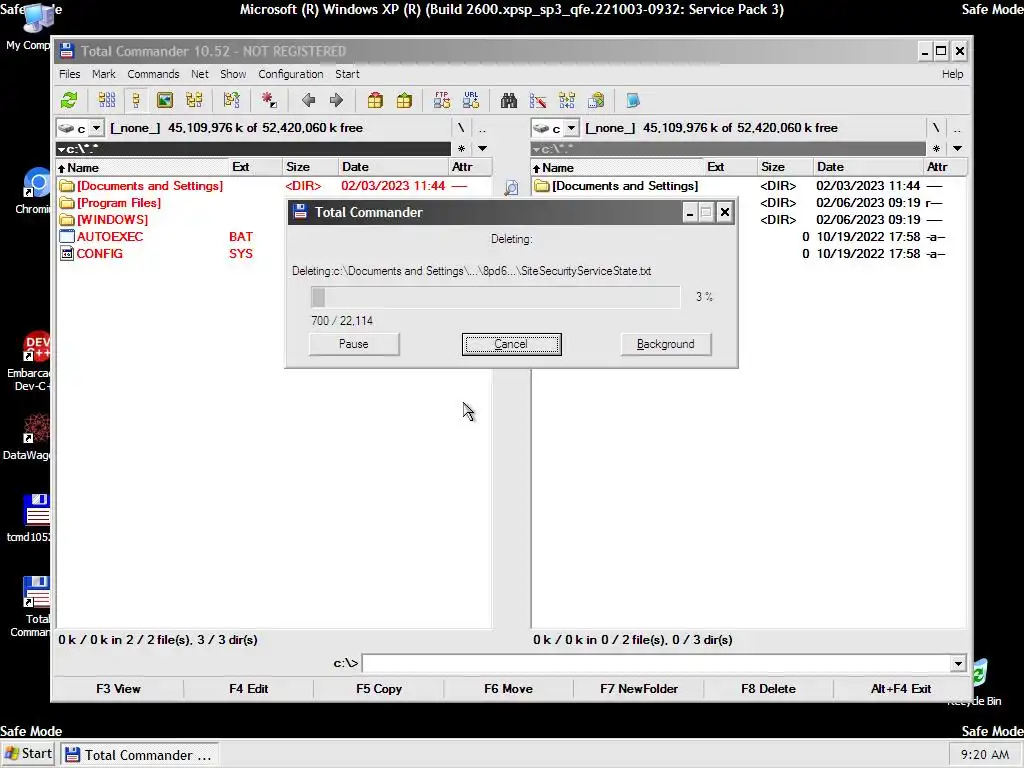Click the Windows Start button
The width and height of the screenshot is (1024, 768).
[29, 754]
